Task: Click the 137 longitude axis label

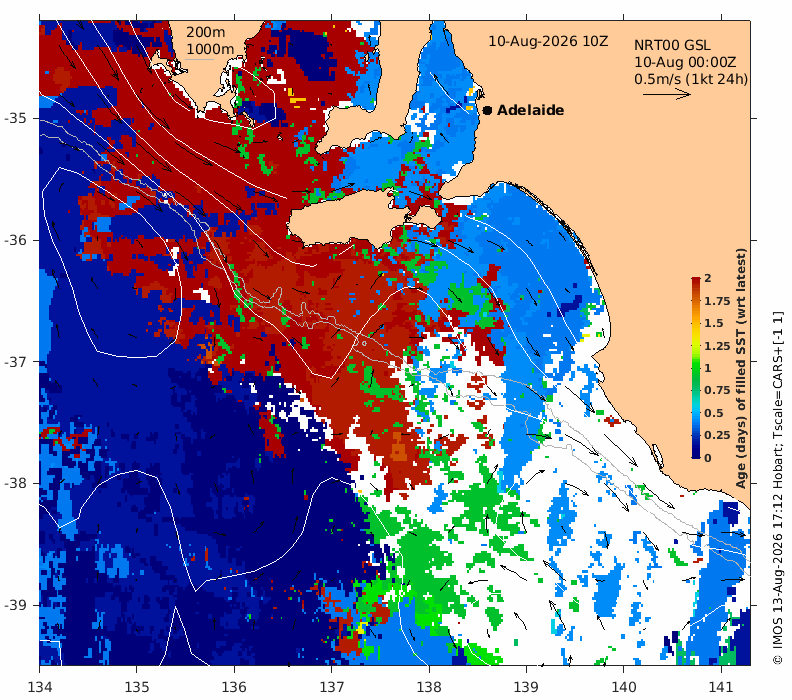Action: pyautogui.click(x=331, y=687)
